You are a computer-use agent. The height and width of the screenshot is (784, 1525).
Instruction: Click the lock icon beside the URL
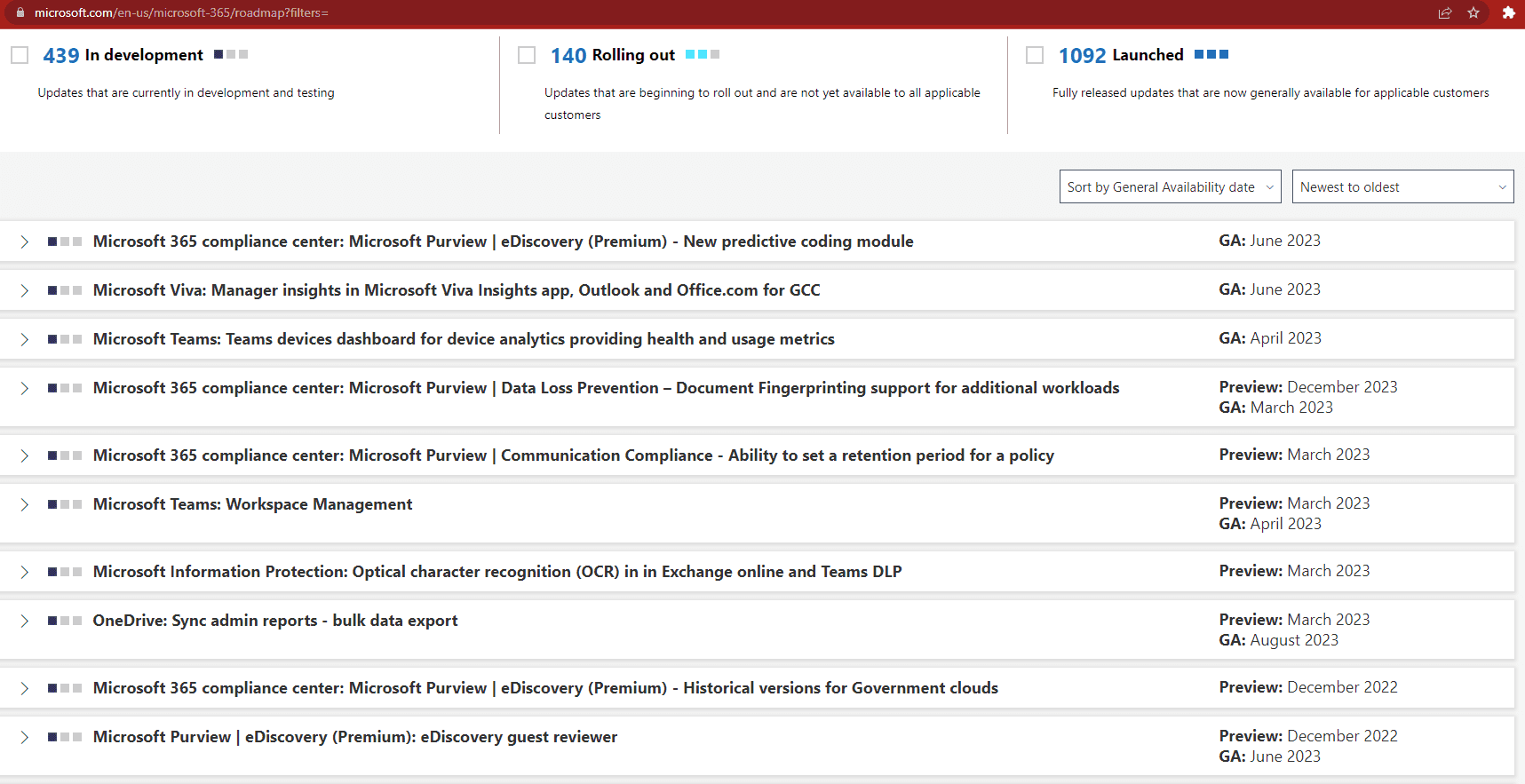[x=20, y=12]
